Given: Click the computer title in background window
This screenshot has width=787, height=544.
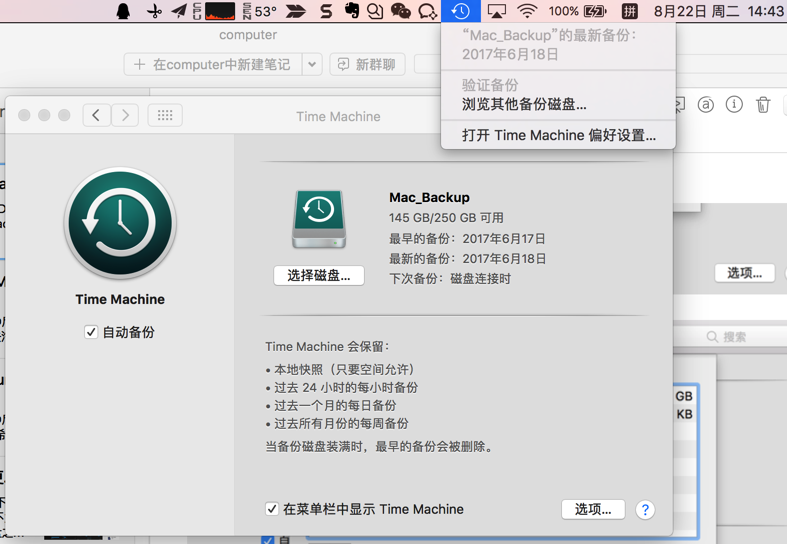Looking at the screenshot, I should 248,35.
